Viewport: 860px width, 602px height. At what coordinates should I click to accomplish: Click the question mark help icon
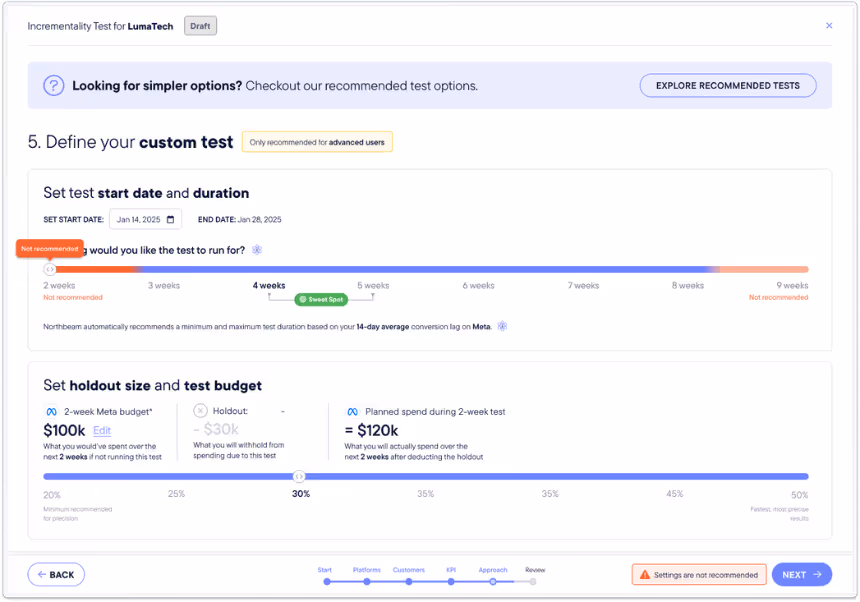tap(54, 86)
